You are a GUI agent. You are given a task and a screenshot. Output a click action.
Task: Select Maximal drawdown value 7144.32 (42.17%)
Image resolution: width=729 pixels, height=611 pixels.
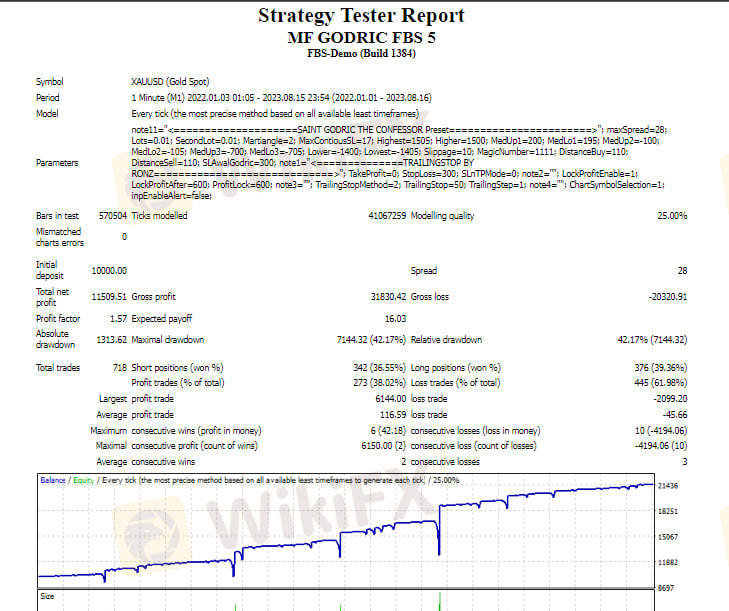(x=371, y=339)
